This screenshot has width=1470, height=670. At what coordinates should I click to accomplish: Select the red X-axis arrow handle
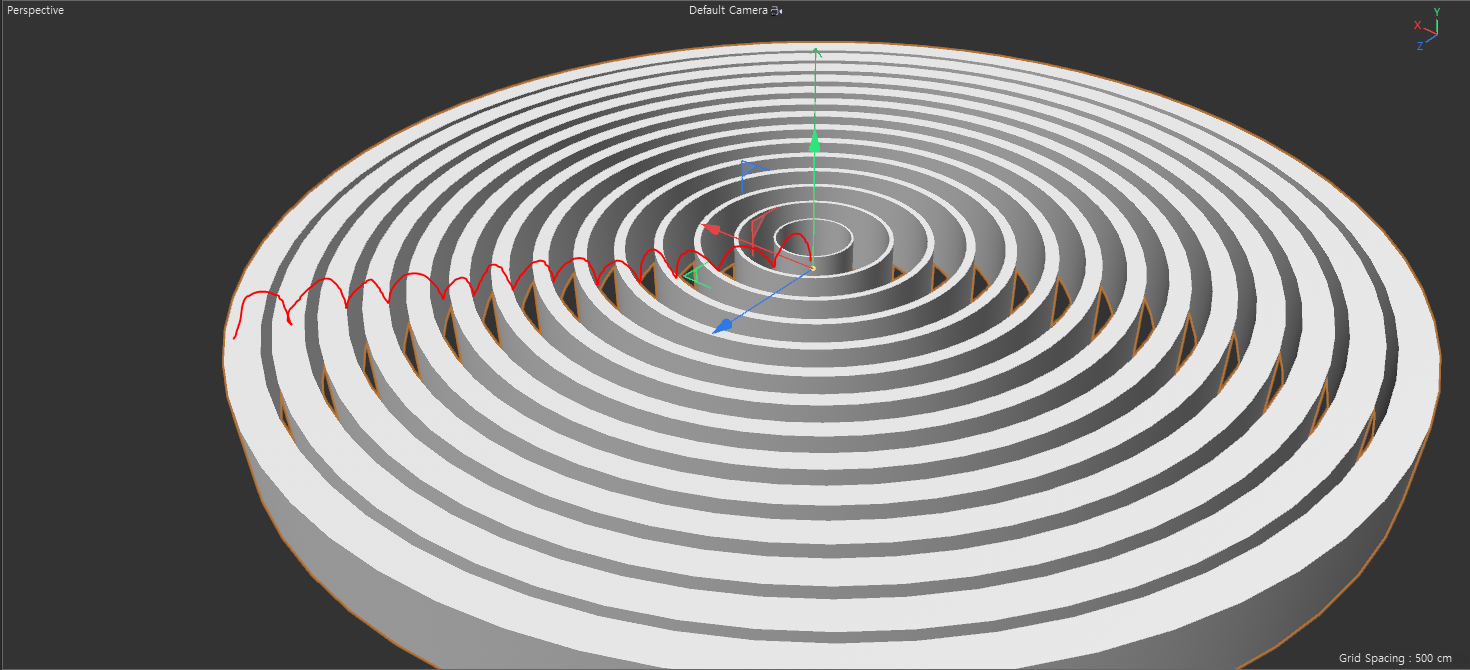pyautogui.click(x=711, y=229)
